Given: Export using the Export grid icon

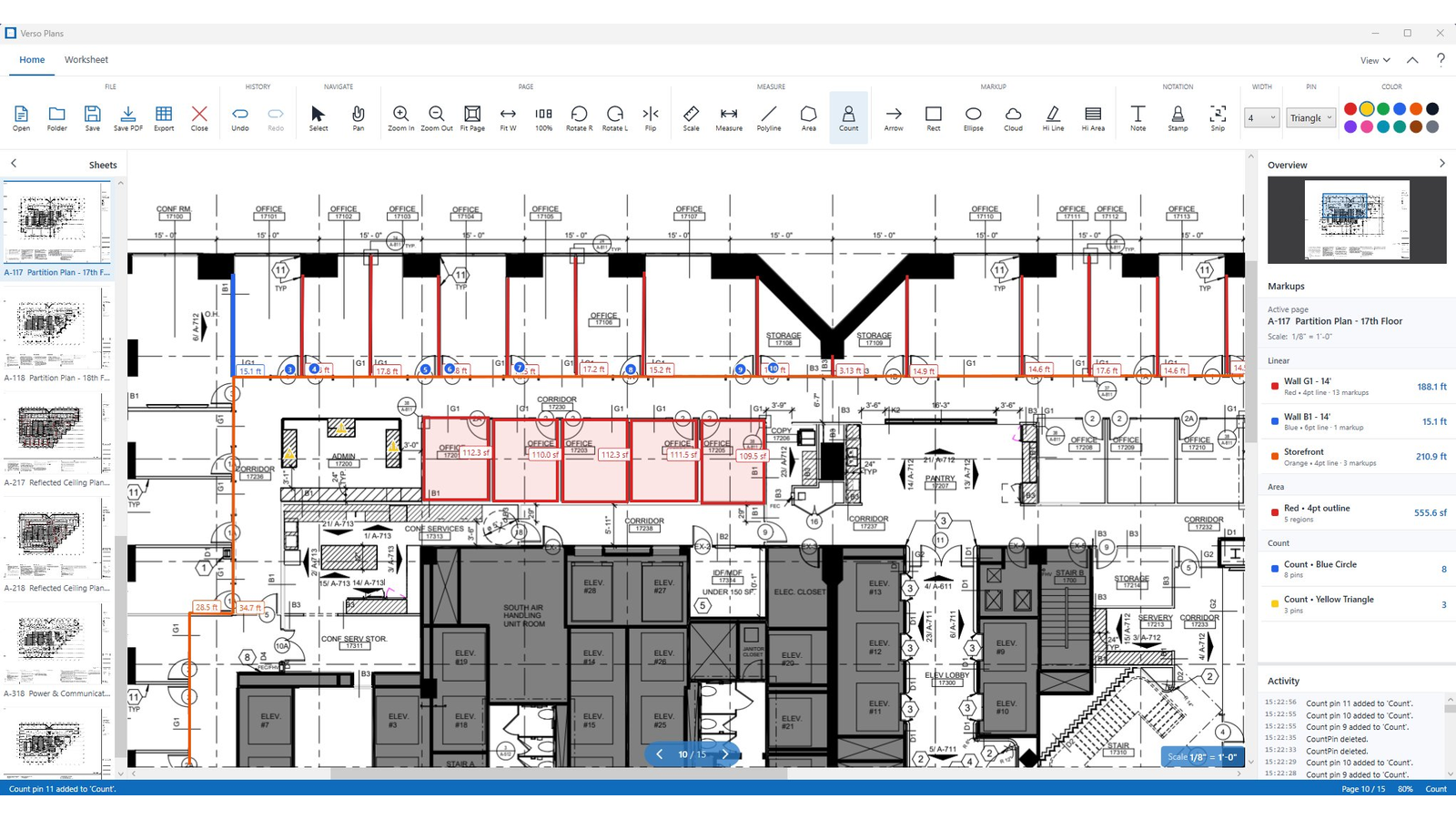Looking at the screenshot, I should 164,117.
